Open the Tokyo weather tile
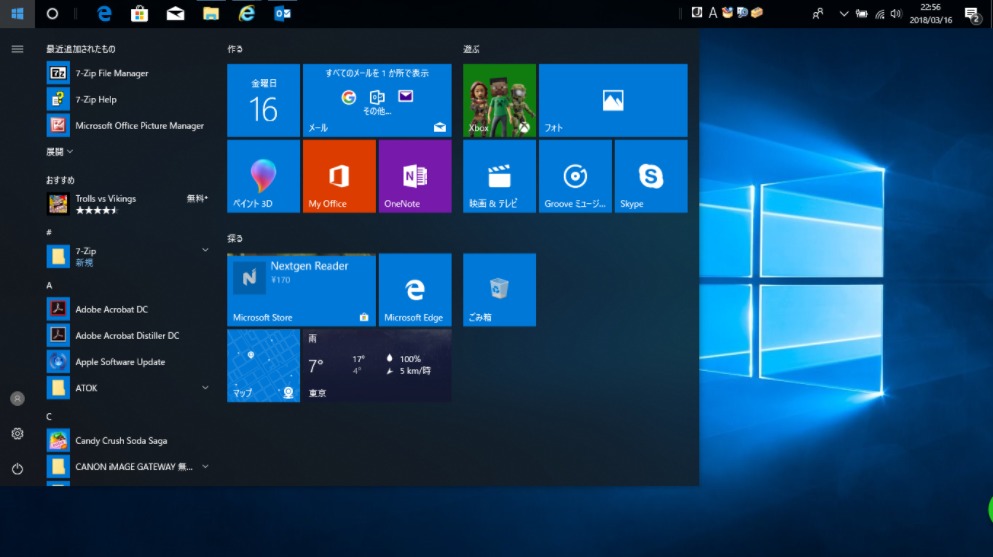The height and width of the screenshot is (557, 993). [376, 365]
